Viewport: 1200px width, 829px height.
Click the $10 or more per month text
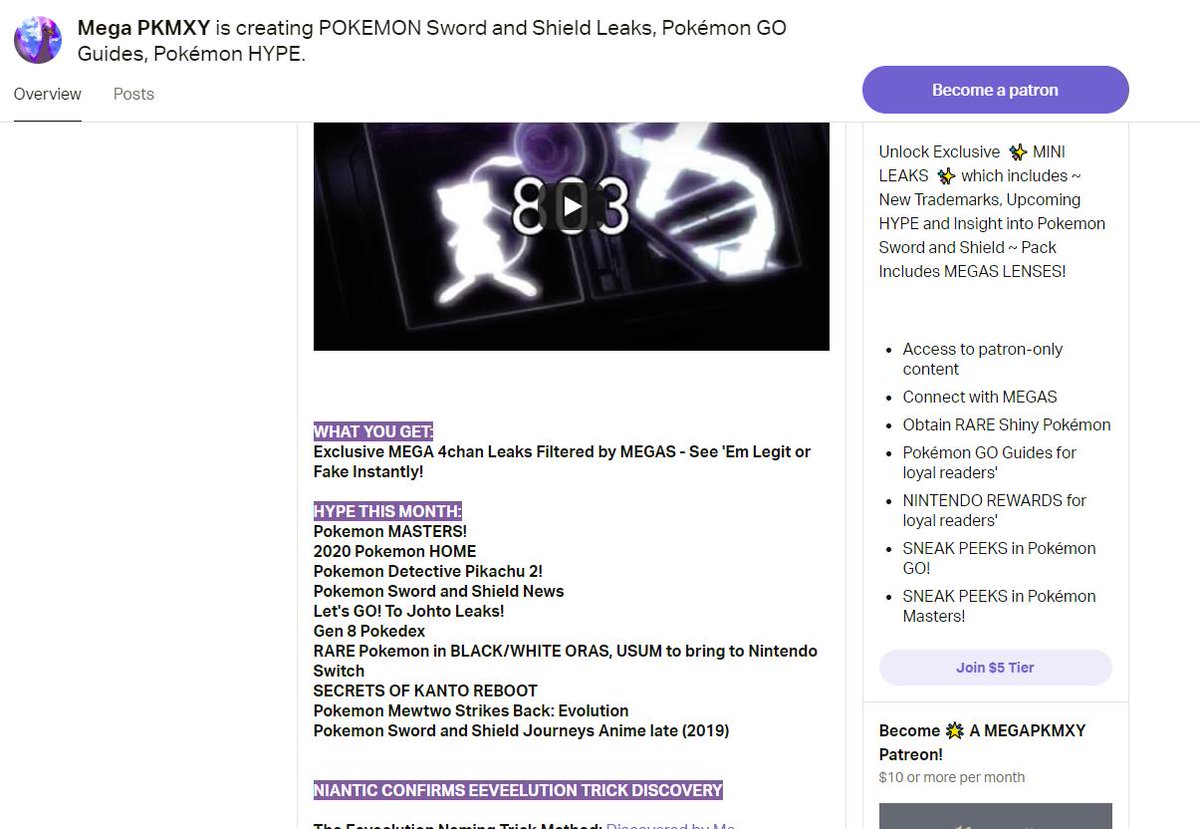tap(952, 777)
